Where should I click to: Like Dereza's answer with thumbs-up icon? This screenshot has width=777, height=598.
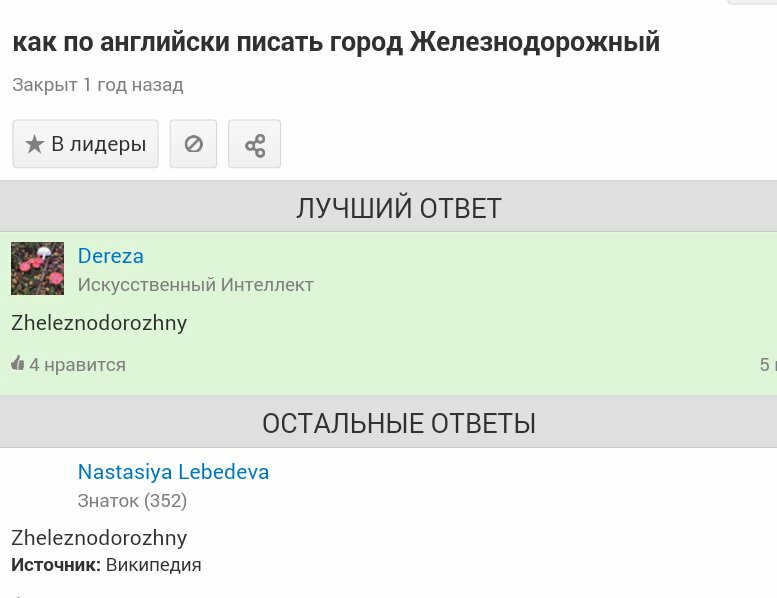coord(17,363)
